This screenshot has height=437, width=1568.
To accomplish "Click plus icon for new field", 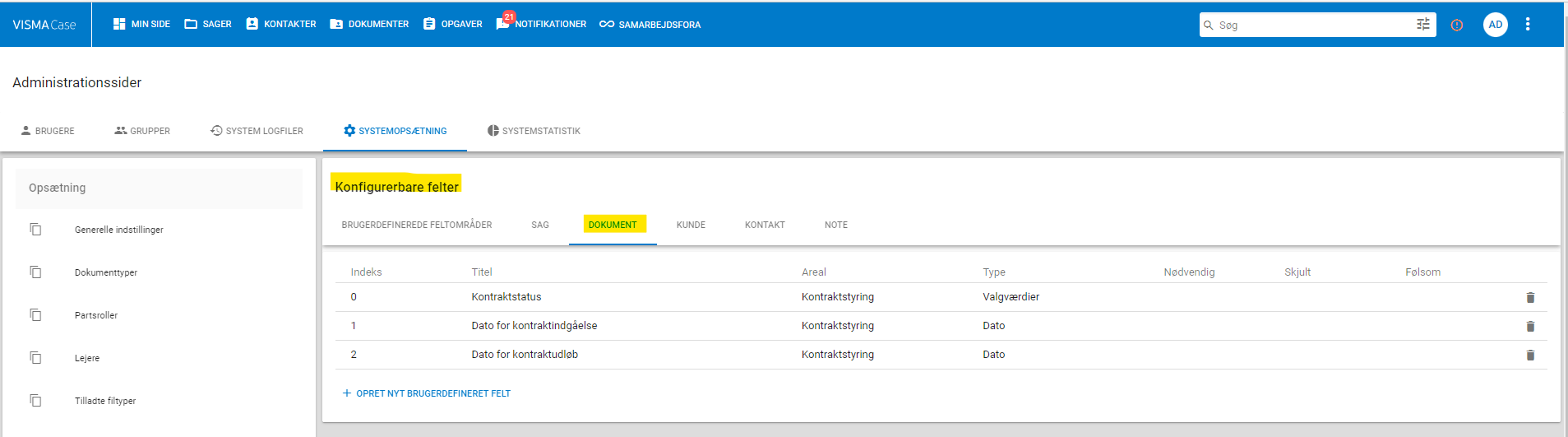I will coord(347,393).
